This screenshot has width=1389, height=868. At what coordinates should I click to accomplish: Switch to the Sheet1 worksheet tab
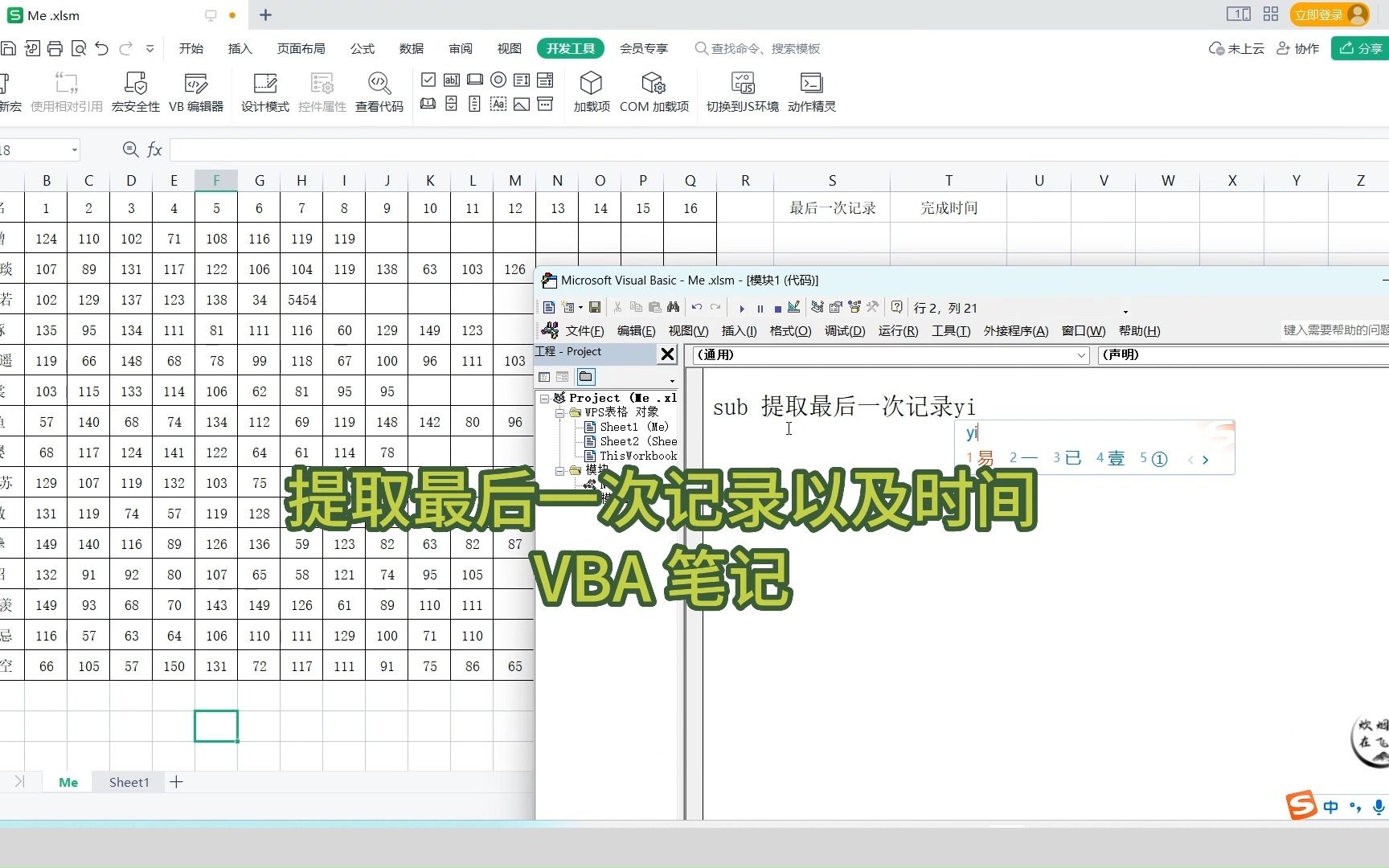tap(128, 782)
